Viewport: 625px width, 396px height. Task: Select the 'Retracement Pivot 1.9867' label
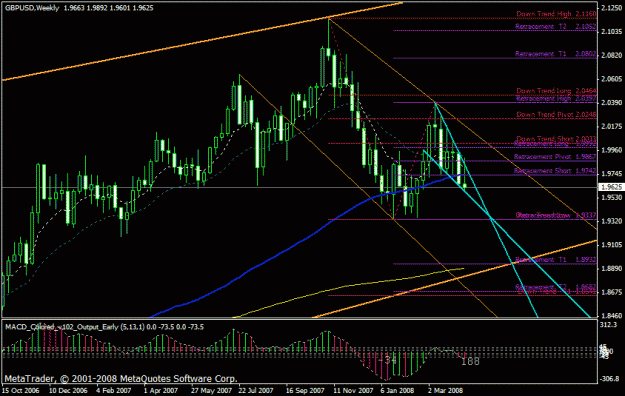click(x=555, y=157)
